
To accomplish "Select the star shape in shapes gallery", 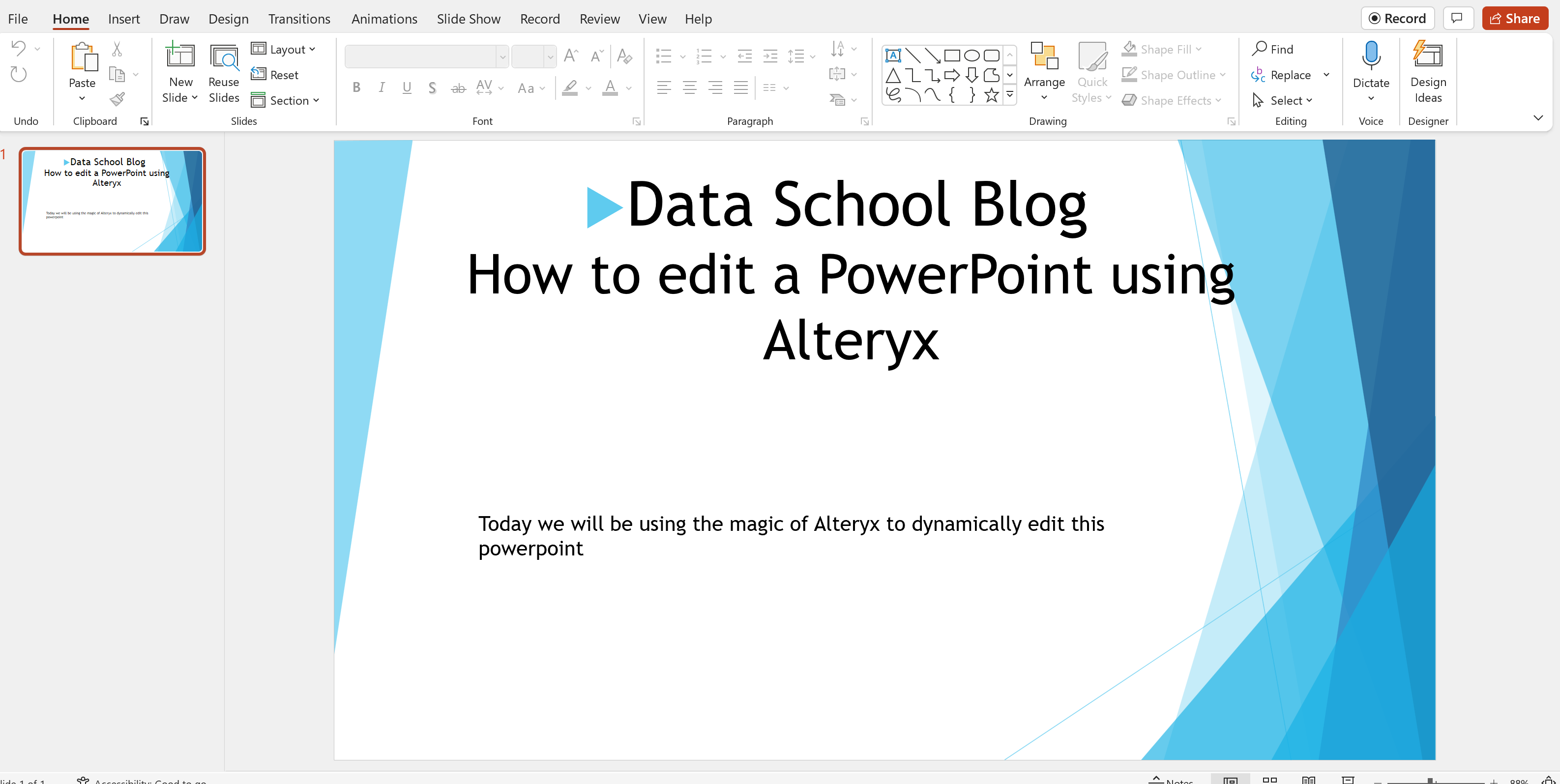I will point(991,95).
